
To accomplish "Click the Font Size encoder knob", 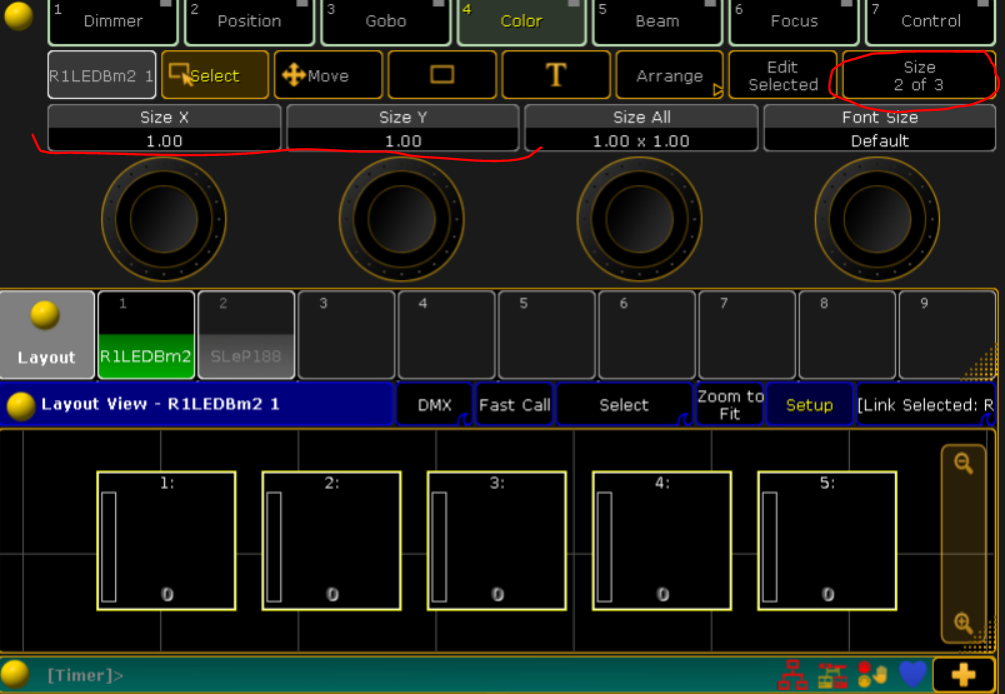I will [877, 219].
